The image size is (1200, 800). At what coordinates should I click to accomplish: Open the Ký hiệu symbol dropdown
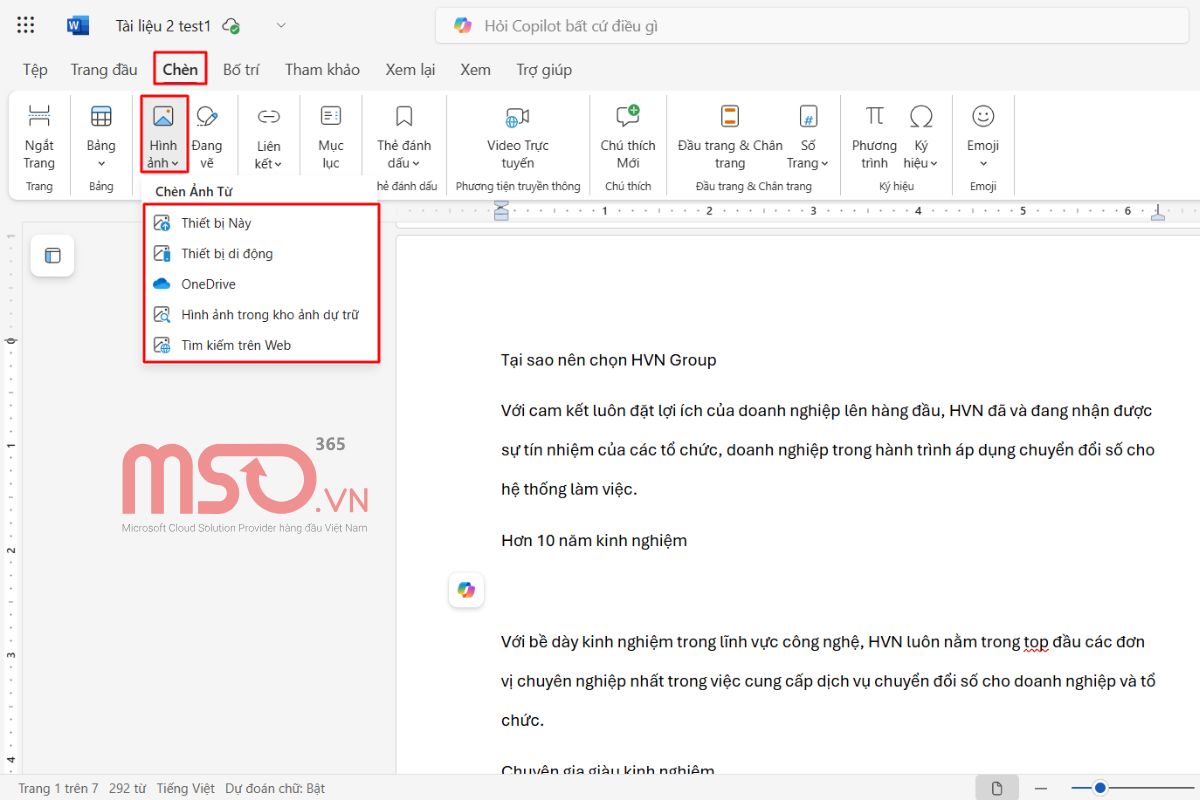(x=921, y=137)
